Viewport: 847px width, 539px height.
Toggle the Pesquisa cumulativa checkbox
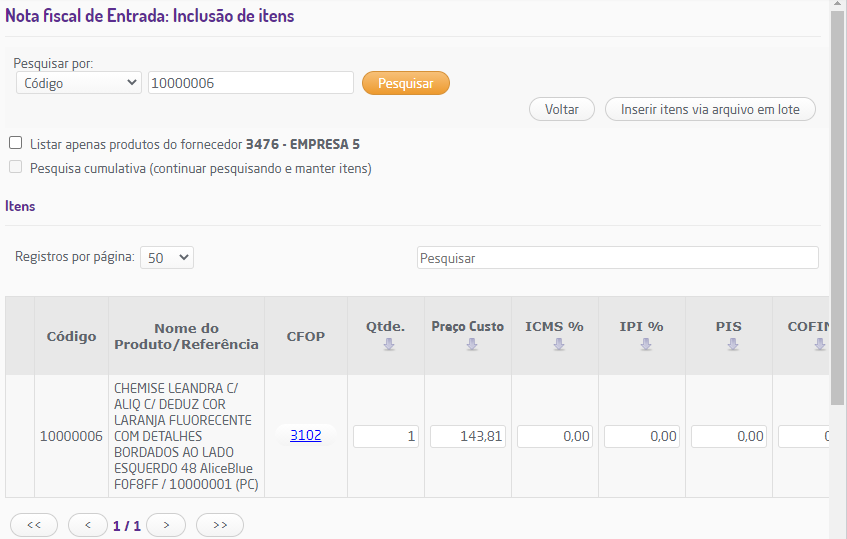pyautogui.click(x=16, y=168)
